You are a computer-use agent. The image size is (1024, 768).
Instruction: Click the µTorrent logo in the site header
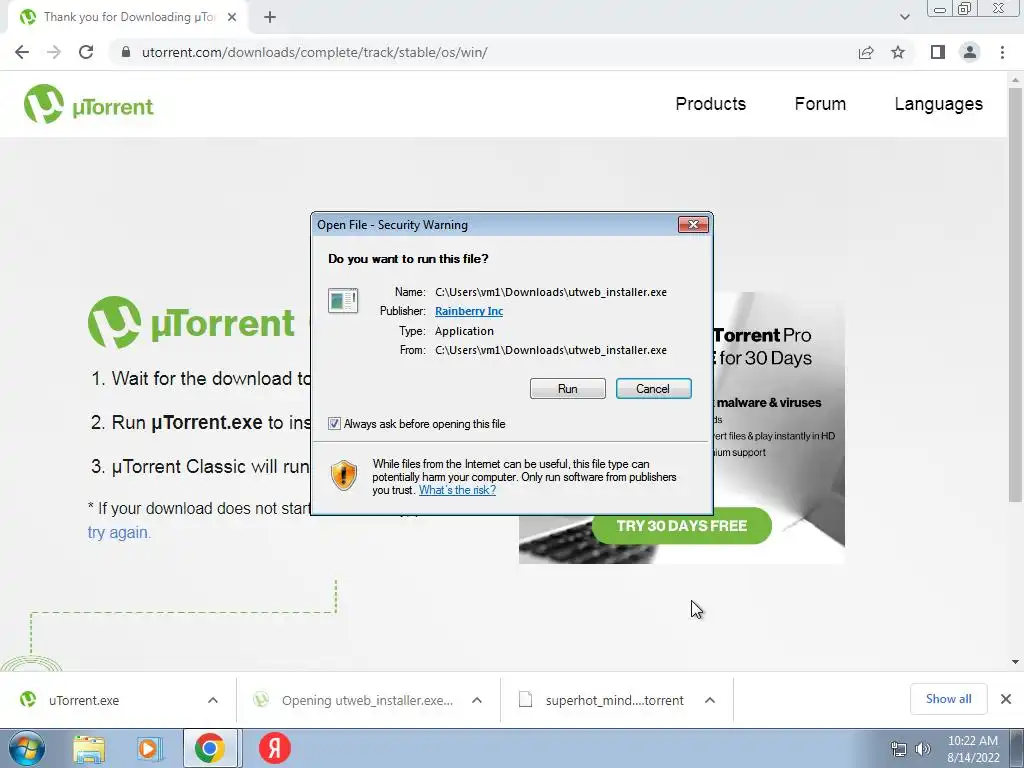89,104
